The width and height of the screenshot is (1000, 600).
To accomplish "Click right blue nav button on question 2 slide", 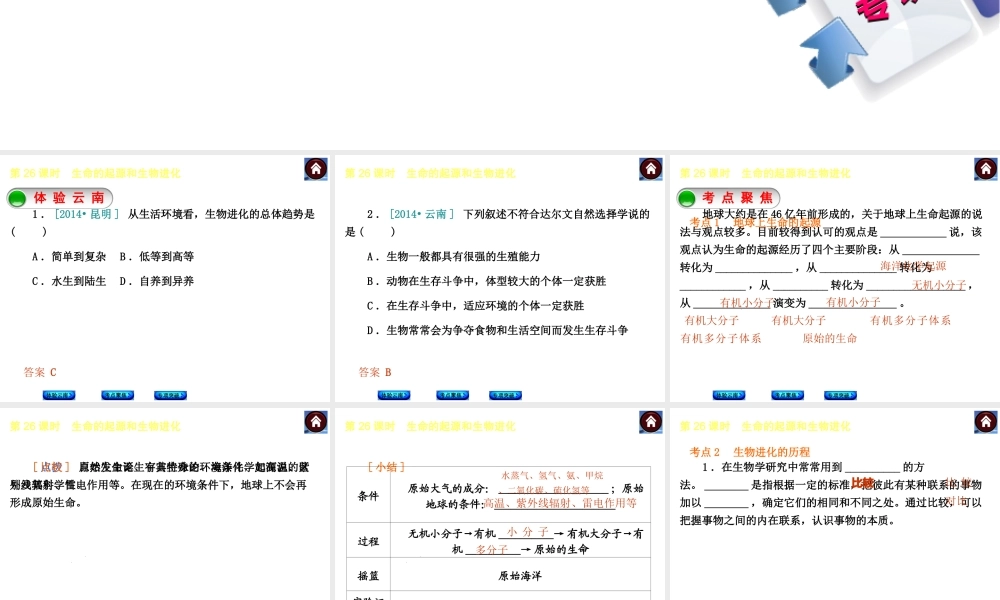I will pyautogui.click(x=505, y=395).
